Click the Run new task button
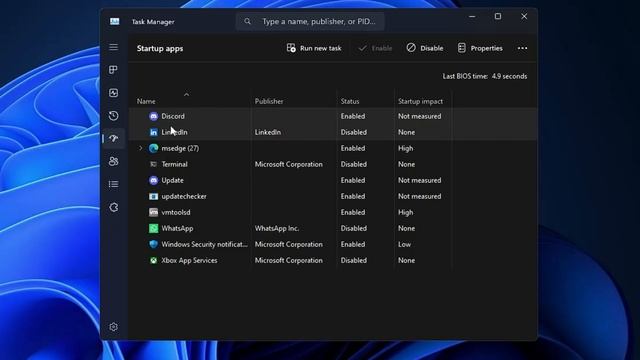Image resolution: width=640 pixels, height=360 pixels. [314, 48]
